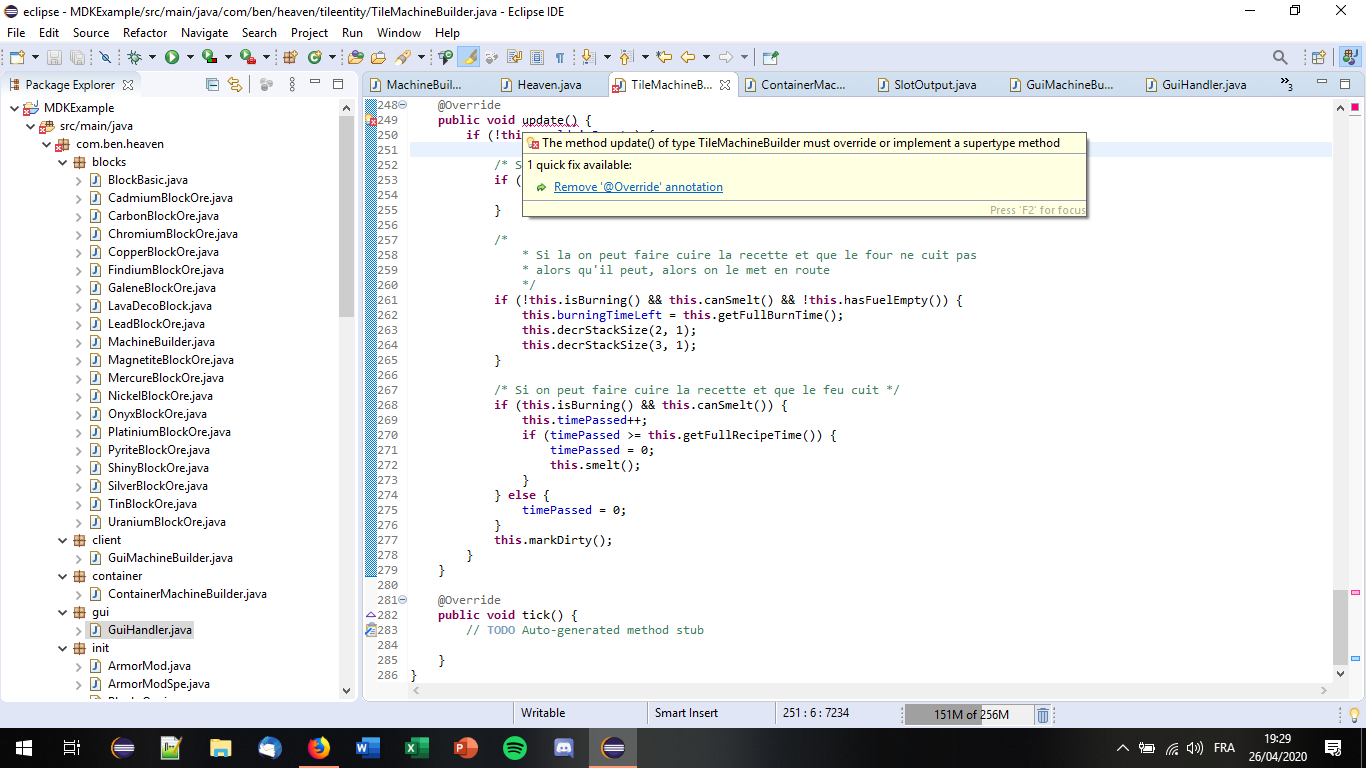
Task: Click the Open Type icon in toolbar
Action: [357, 58]
